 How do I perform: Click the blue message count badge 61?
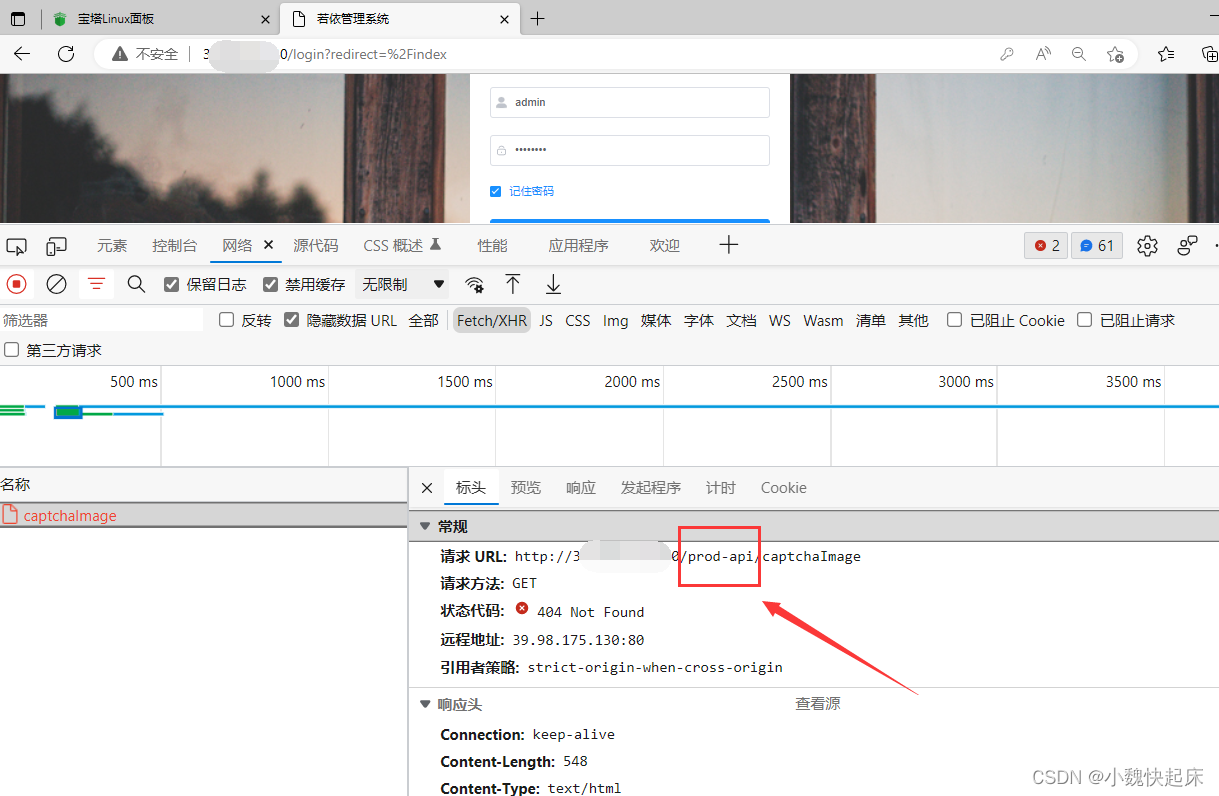click(x=1097, y=246)
